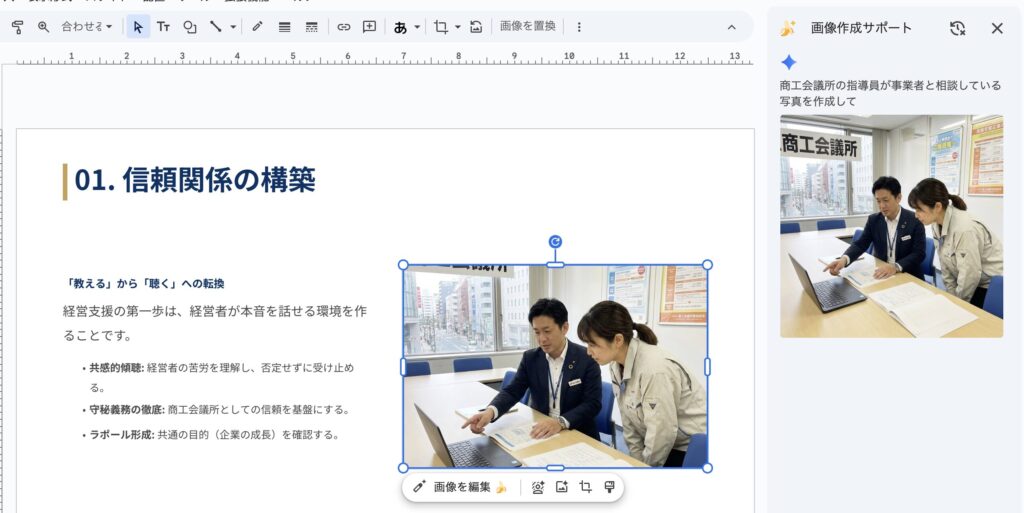Click the 画像を編集 button under the image
This screenshot has height=513, width=1024.
[x=461, y=487]
